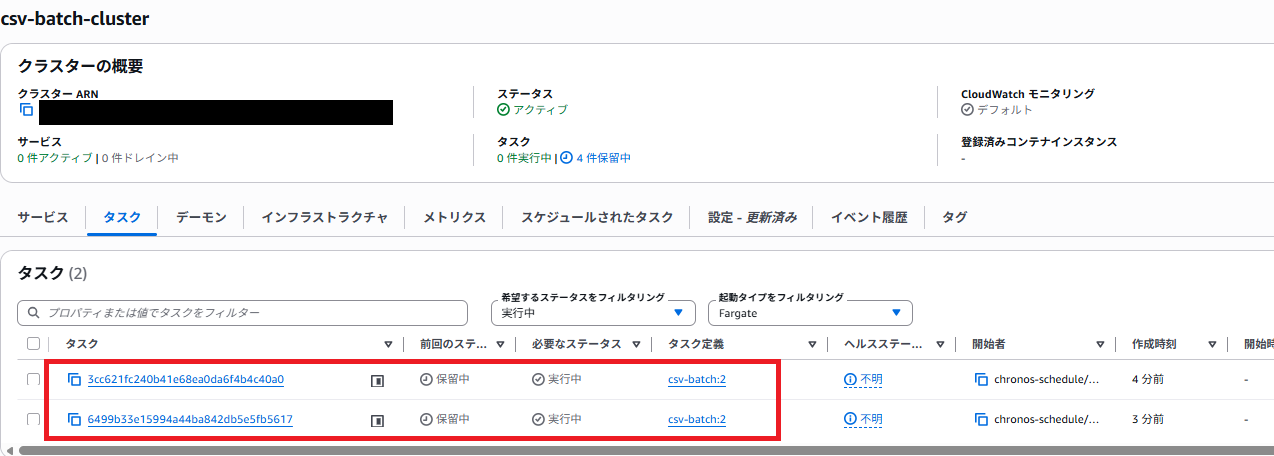Copy task ID 3cc621fc240b41e68ea0da6f4b4c40a0
The image size is (1274, 456).
(73, 380)
